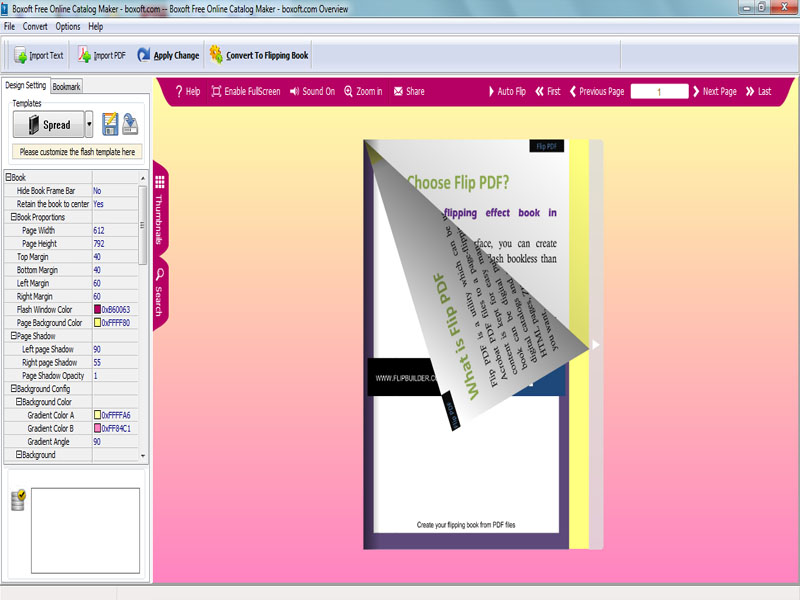Click the Import Text toolbar icon
The height and width of the screenshot is (600, 800).
(x=21, y=55)
